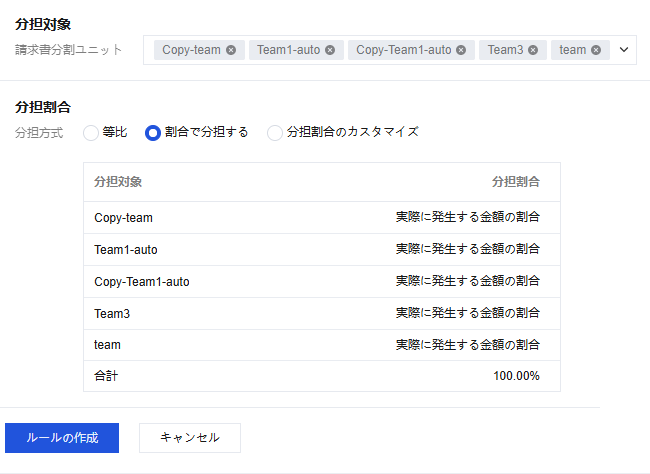Expand the 請求書分割ユニット dropdown arrow
The height and width of the screenshot is (474, 650).
tap(624, 49)
